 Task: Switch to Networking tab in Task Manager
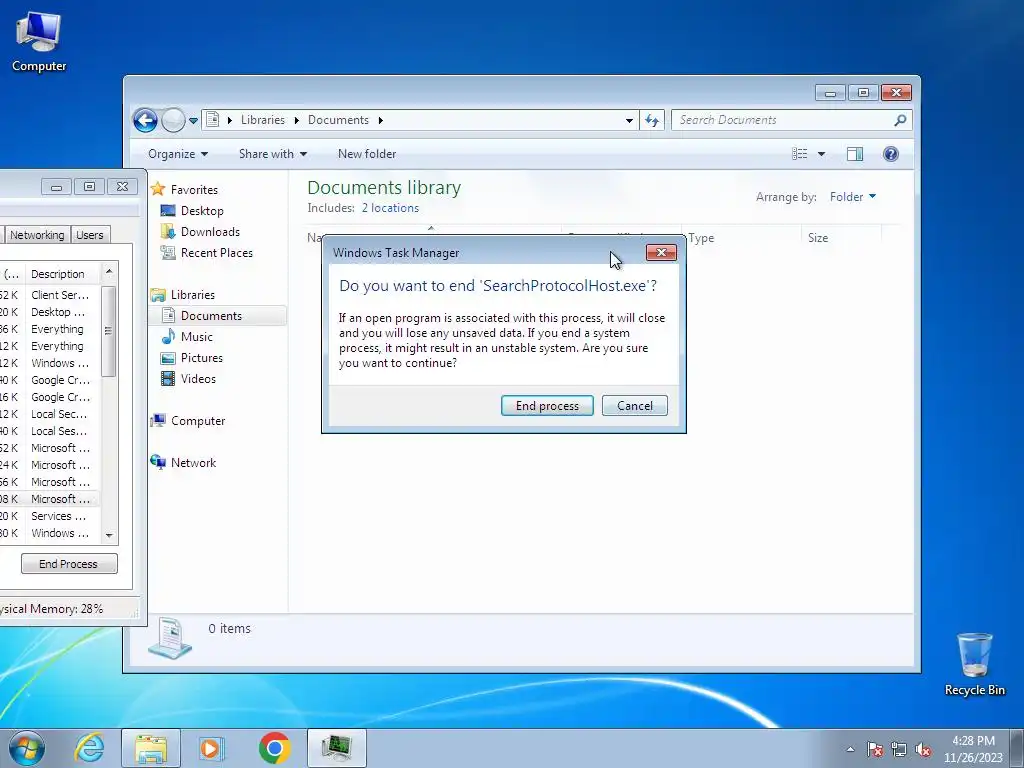pyautogui.click(x=37, y=234)
